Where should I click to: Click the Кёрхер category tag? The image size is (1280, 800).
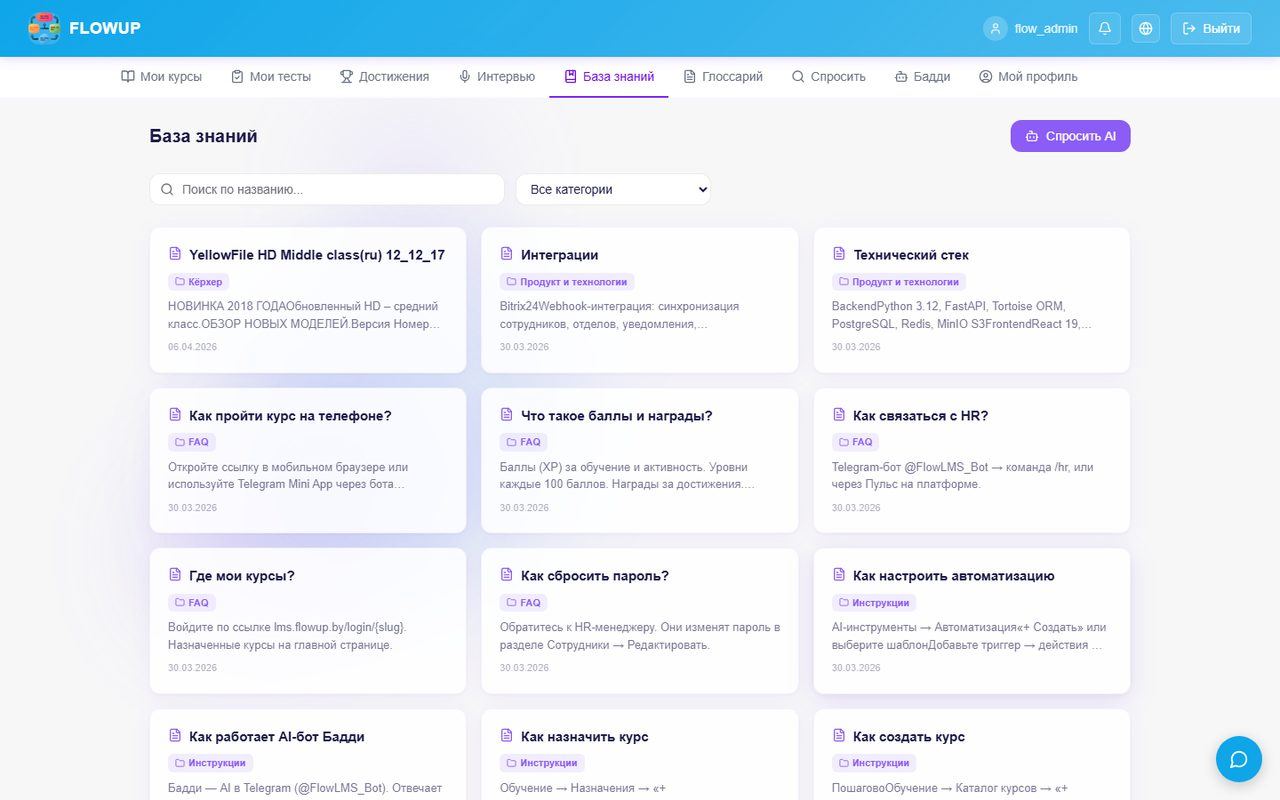click(x=199, y=282)
